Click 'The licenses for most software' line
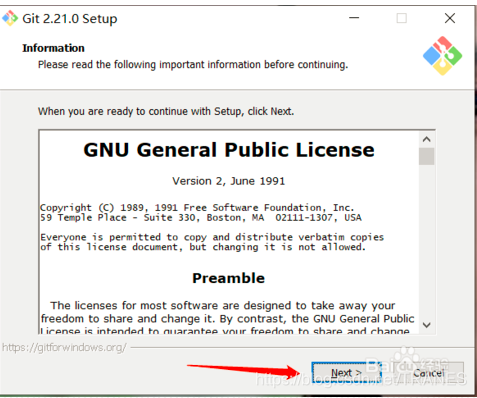This screenshot has width=477, height=398. (223, 306)
